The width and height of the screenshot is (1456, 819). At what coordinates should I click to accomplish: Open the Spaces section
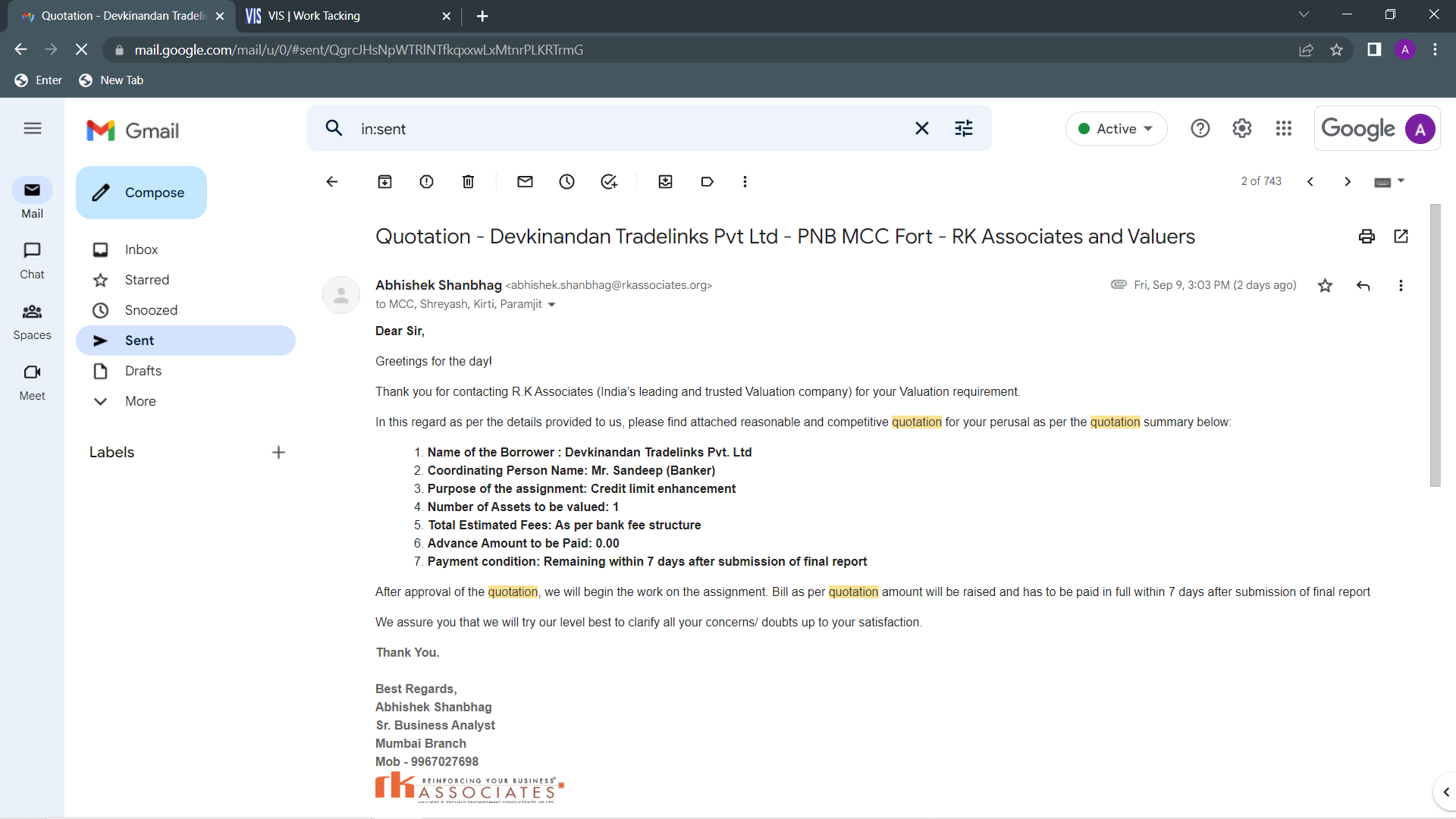tap(32, 321)
